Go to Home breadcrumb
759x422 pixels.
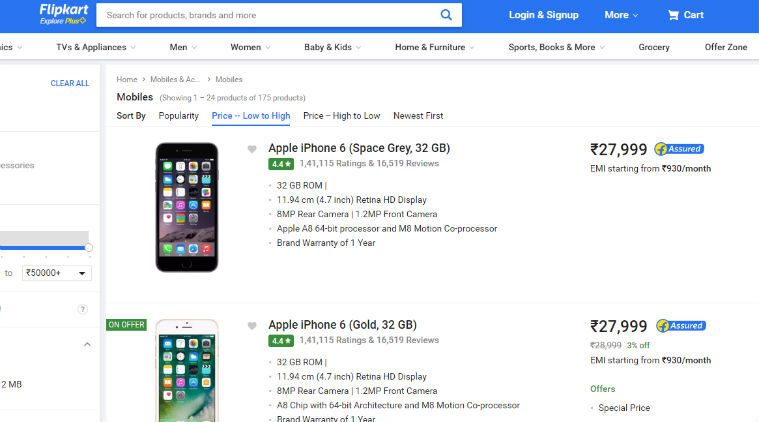[127, 79]
